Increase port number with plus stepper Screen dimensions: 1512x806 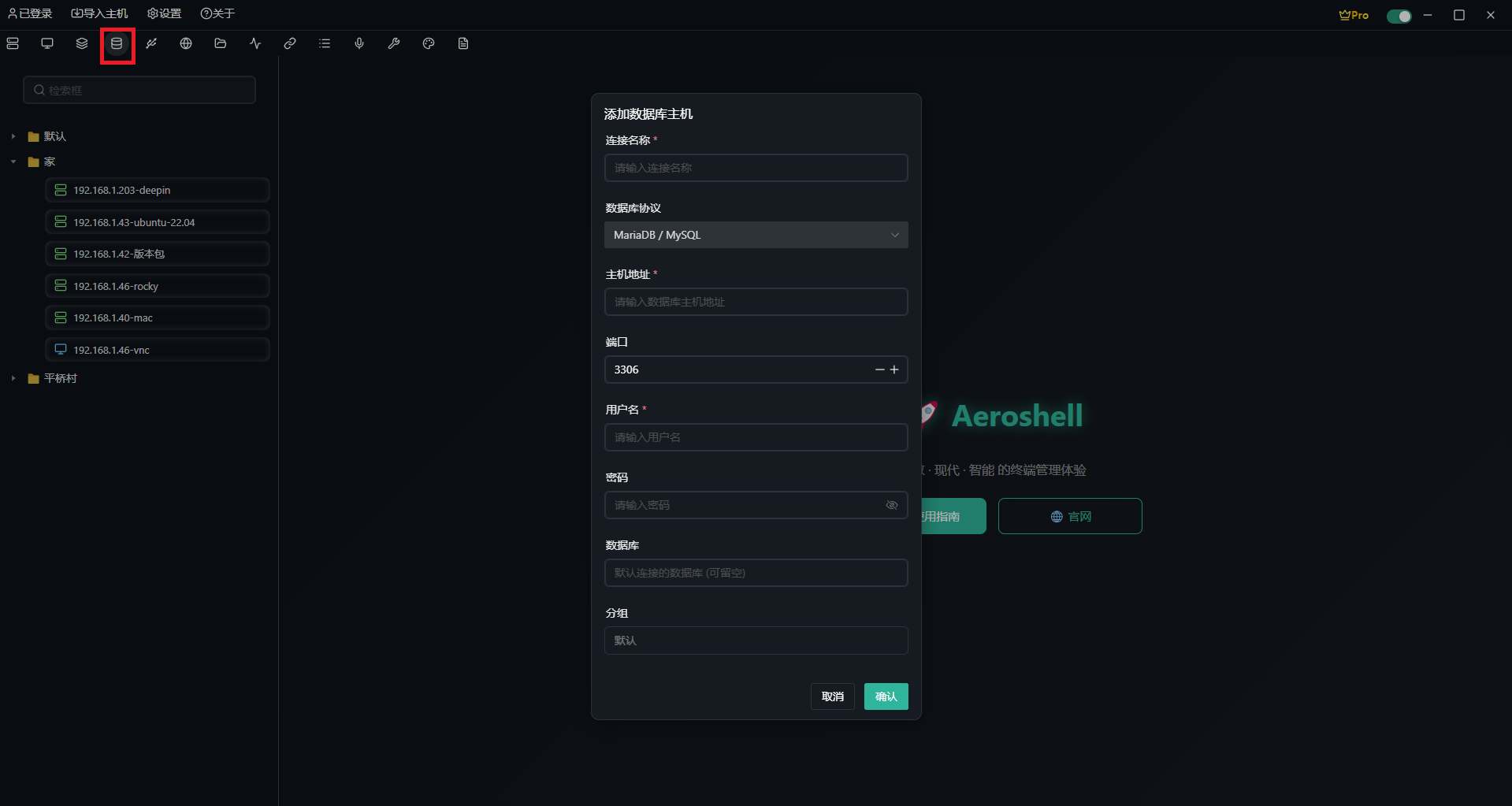tap(894, 370)
